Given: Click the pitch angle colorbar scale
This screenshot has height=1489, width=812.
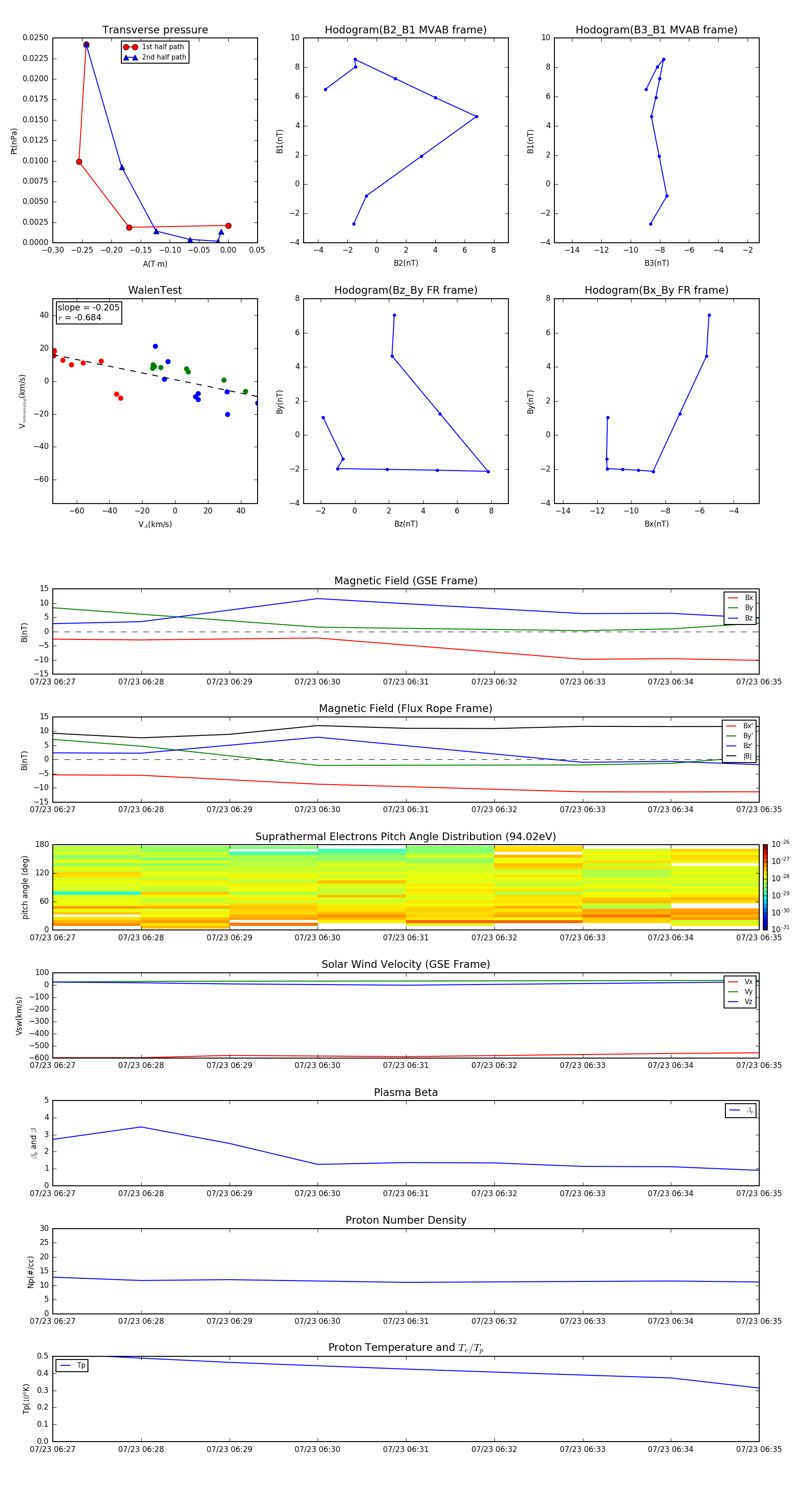Looking at the screenshot, I should click(765, 887).
